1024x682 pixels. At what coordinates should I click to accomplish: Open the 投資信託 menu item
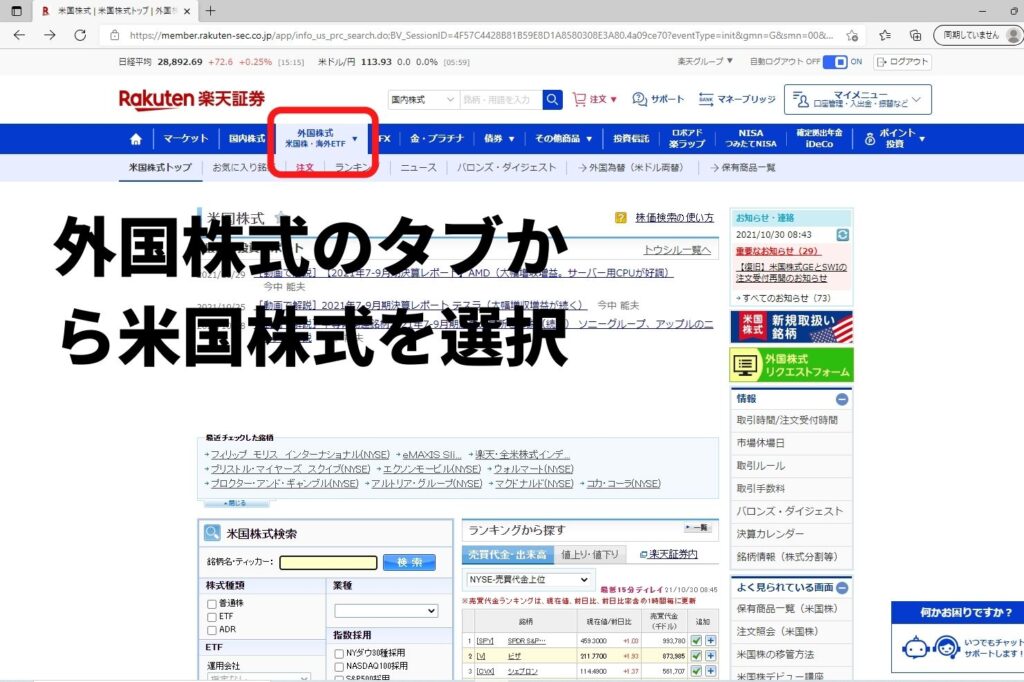coord(631,138)
